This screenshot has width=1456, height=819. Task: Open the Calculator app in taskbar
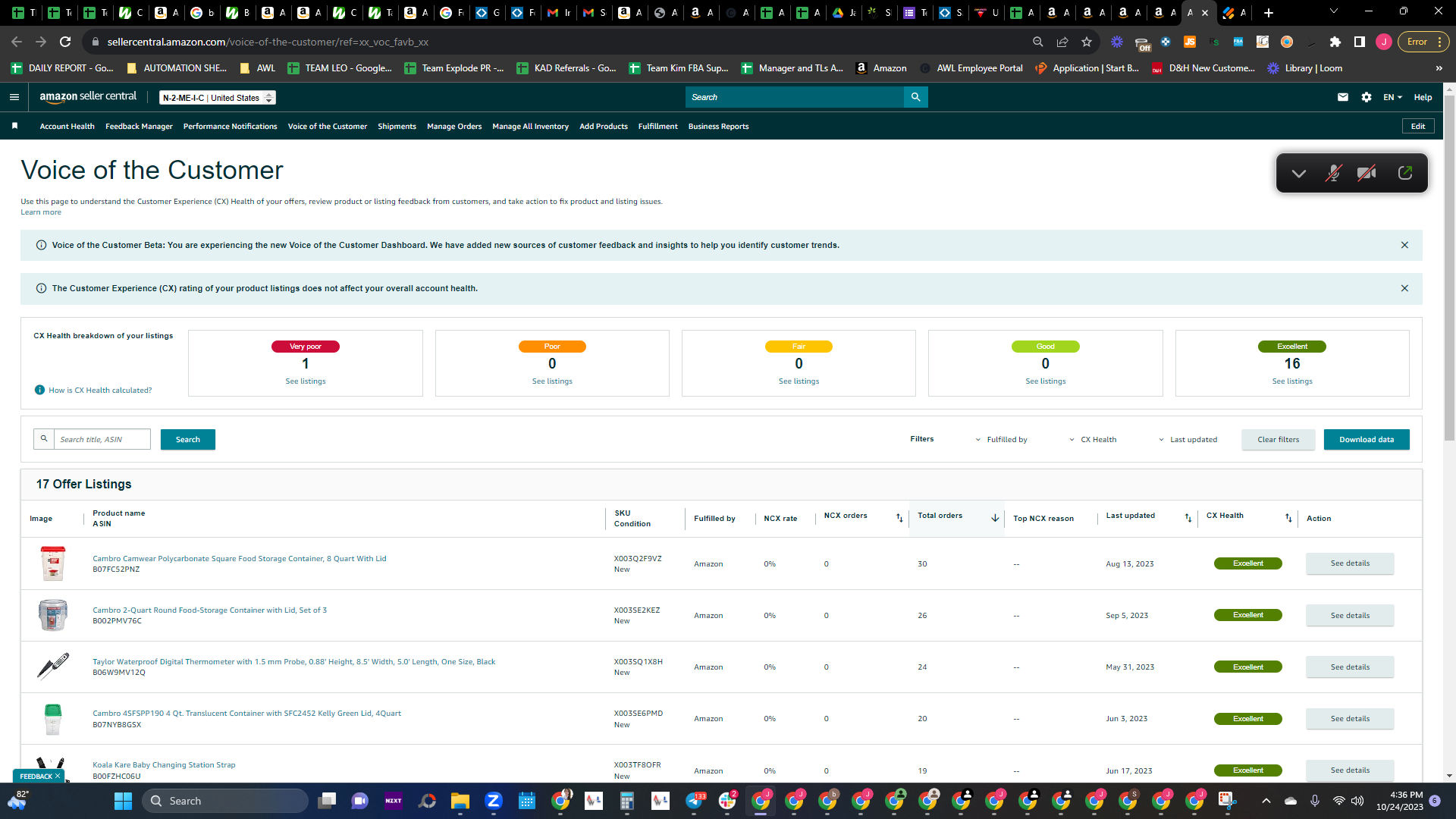click(627, 801)
